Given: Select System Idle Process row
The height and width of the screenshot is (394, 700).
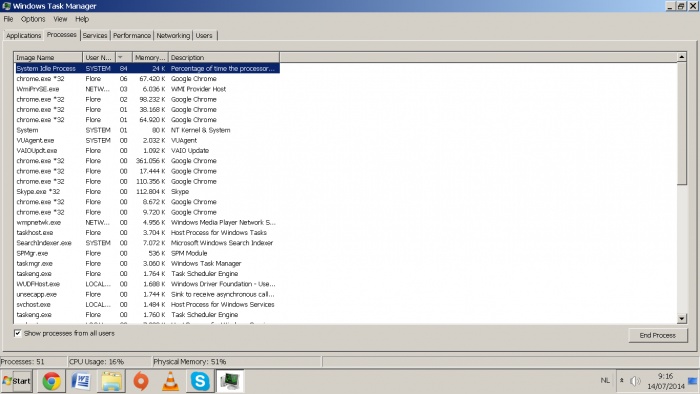Looking at the screenshot, I should (x=147, y=68).
